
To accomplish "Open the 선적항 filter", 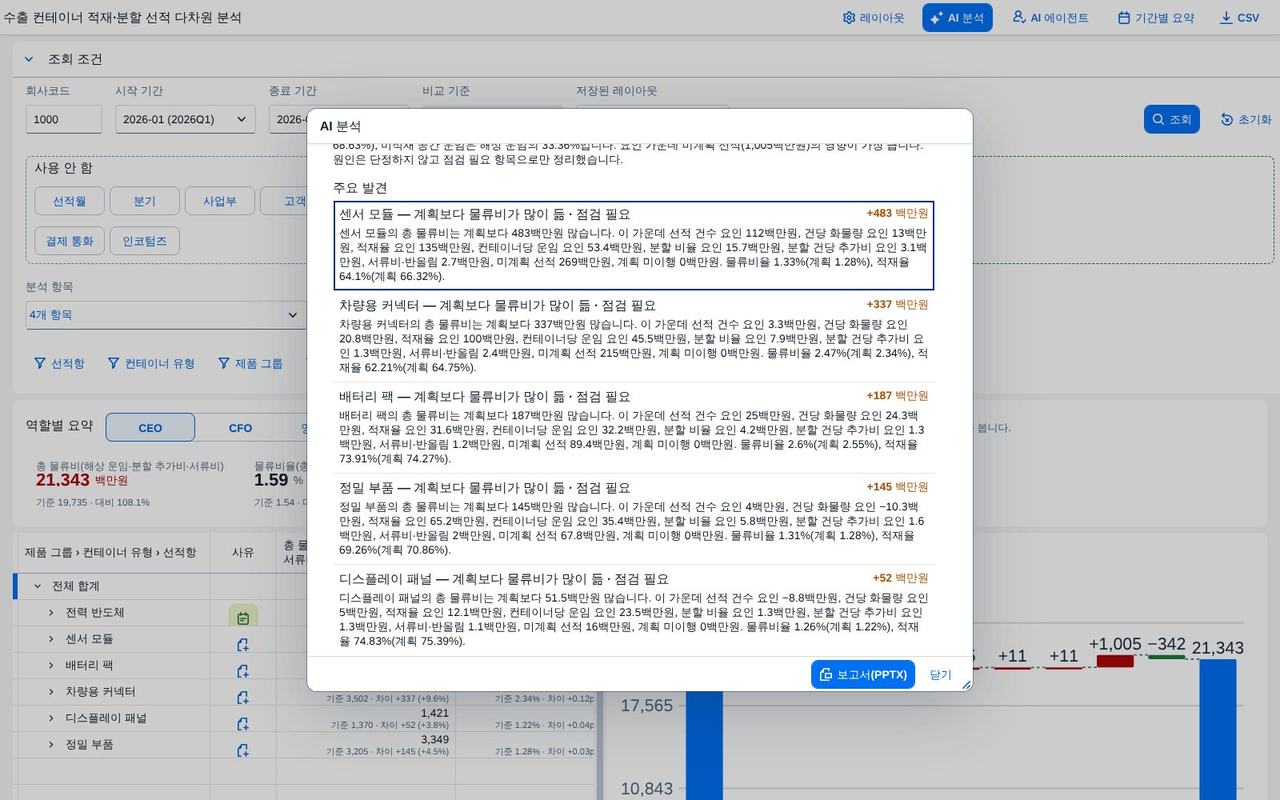I will [59, 363].
